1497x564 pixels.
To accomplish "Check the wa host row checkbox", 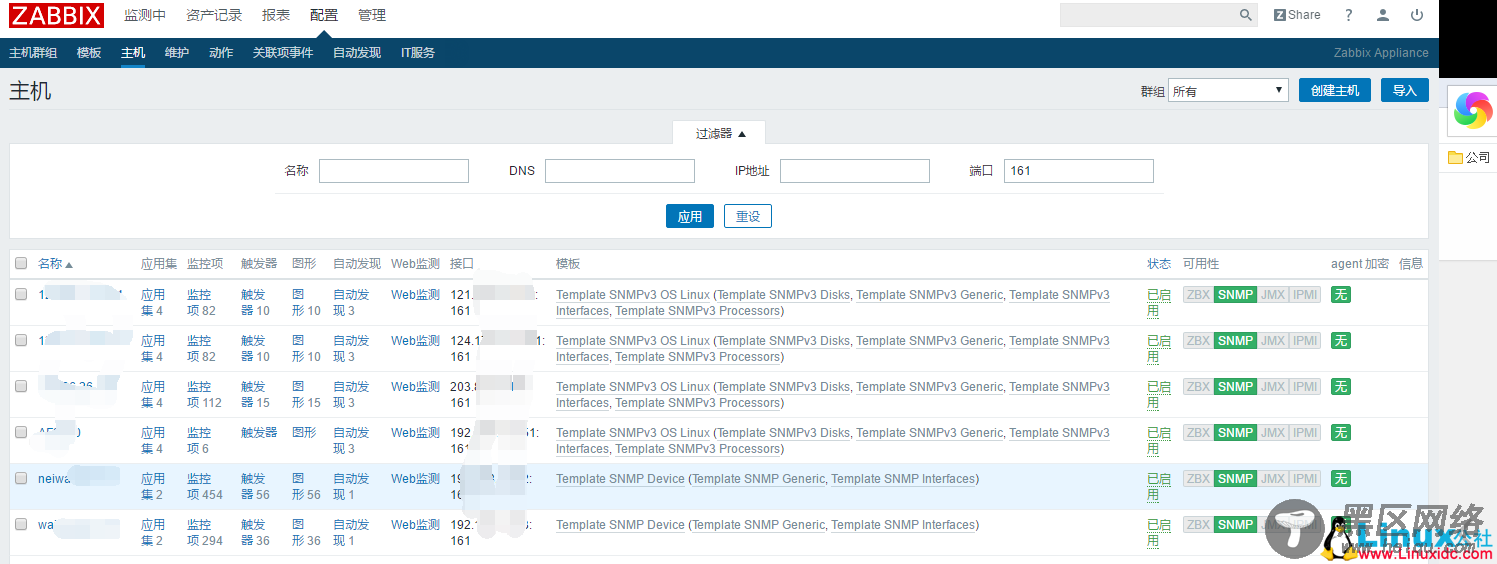I will pos(21,525).
